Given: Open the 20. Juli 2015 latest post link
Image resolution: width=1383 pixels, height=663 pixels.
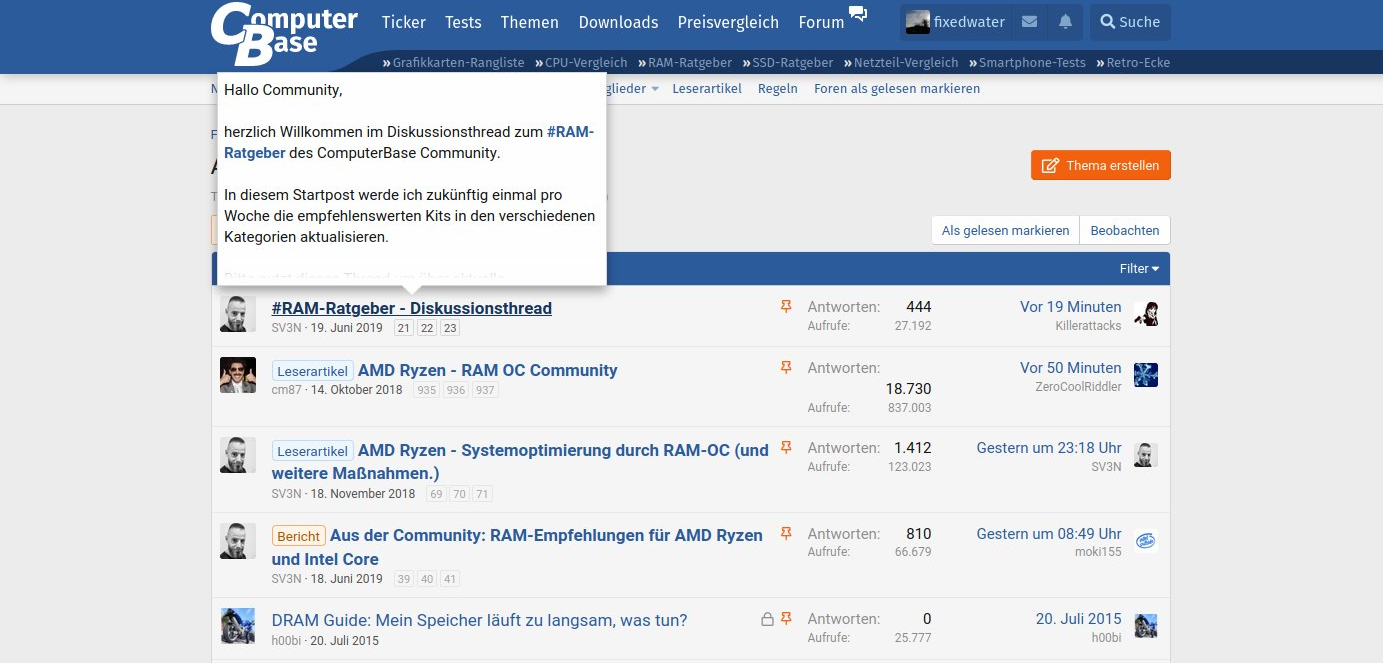Looking at the screenshot, I should point(1078,619).
